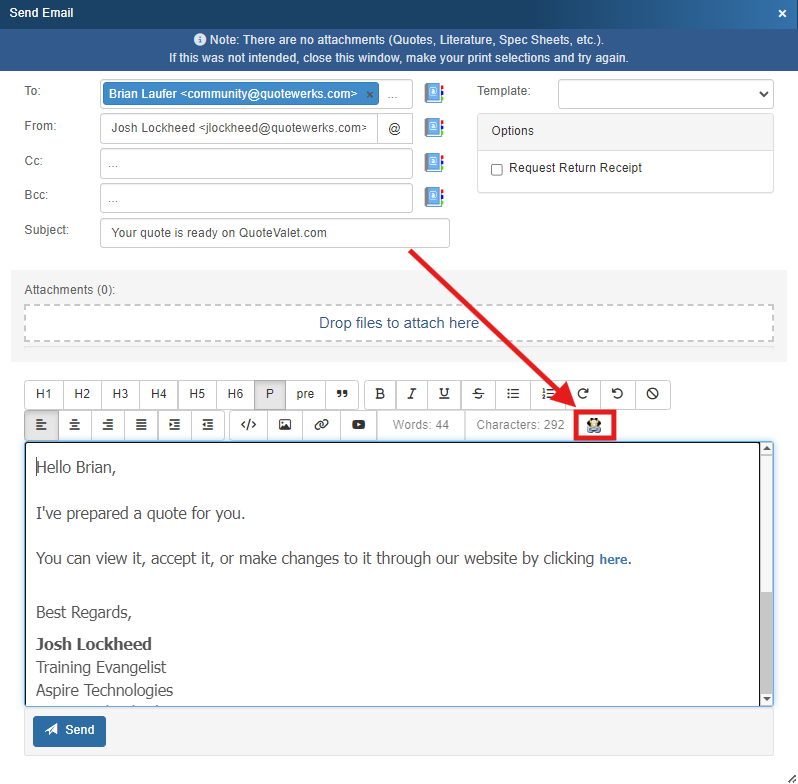The height and width of the screenshot is (784, 798).
Task: Send the email
Action: (69, 731)
